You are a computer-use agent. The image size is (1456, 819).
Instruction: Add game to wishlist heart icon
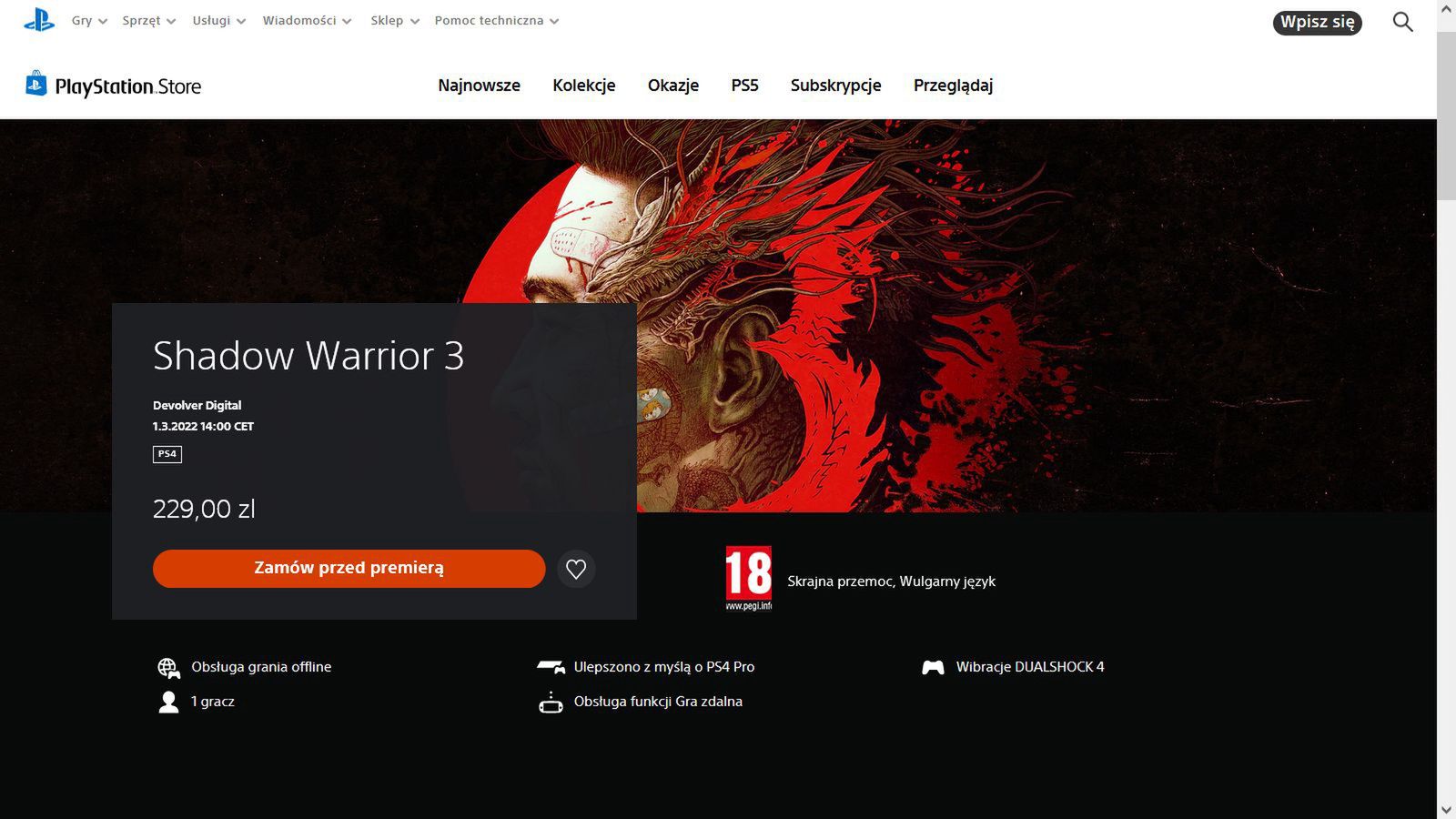click(576, 569)
